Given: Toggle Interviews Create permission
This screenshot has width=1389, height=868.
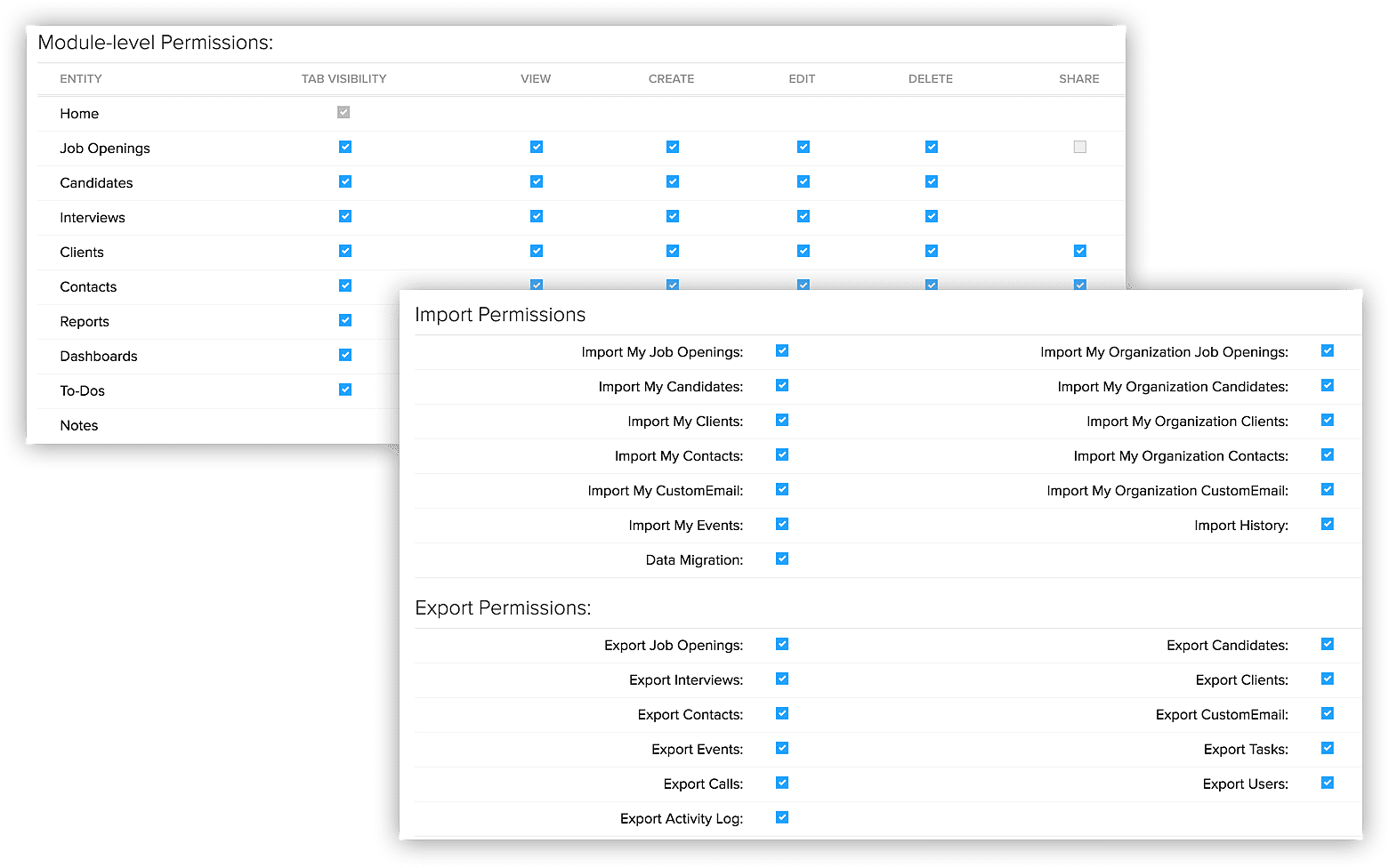Looking at the screenshot, I should (673, 216).
